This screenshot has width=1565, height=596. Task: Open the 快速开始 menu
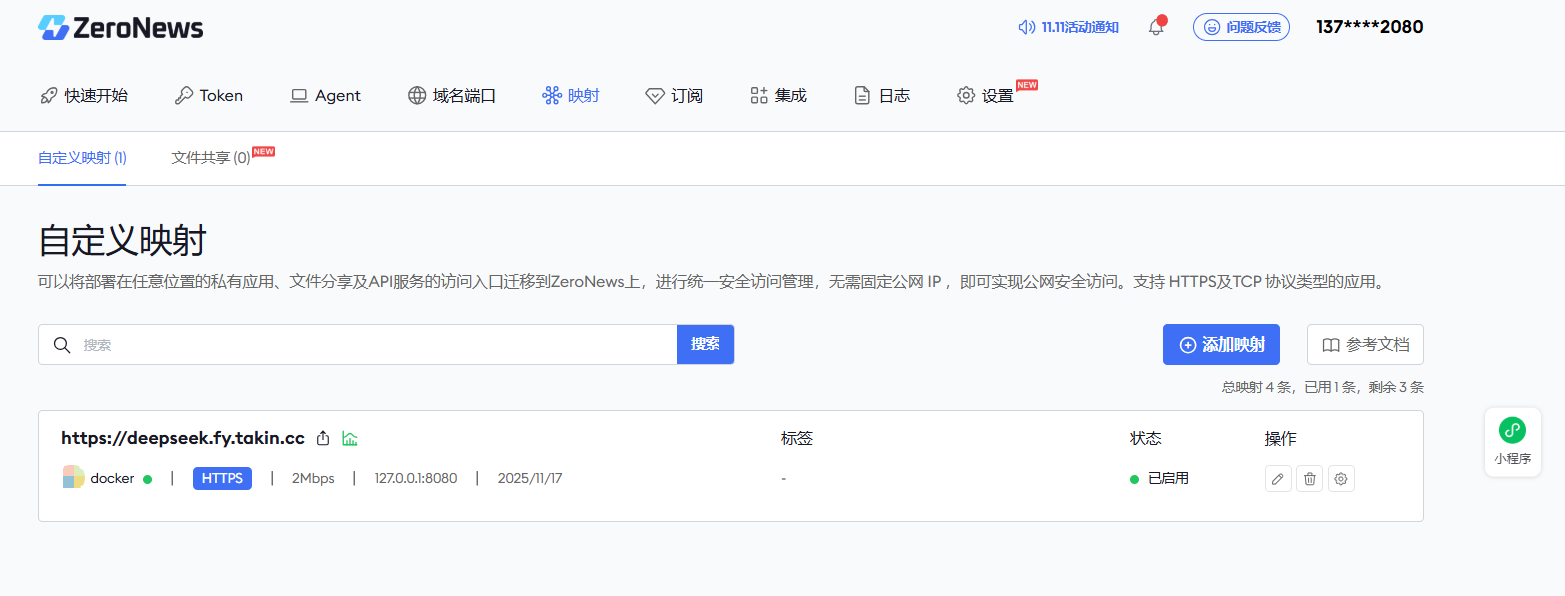point(84,96)
